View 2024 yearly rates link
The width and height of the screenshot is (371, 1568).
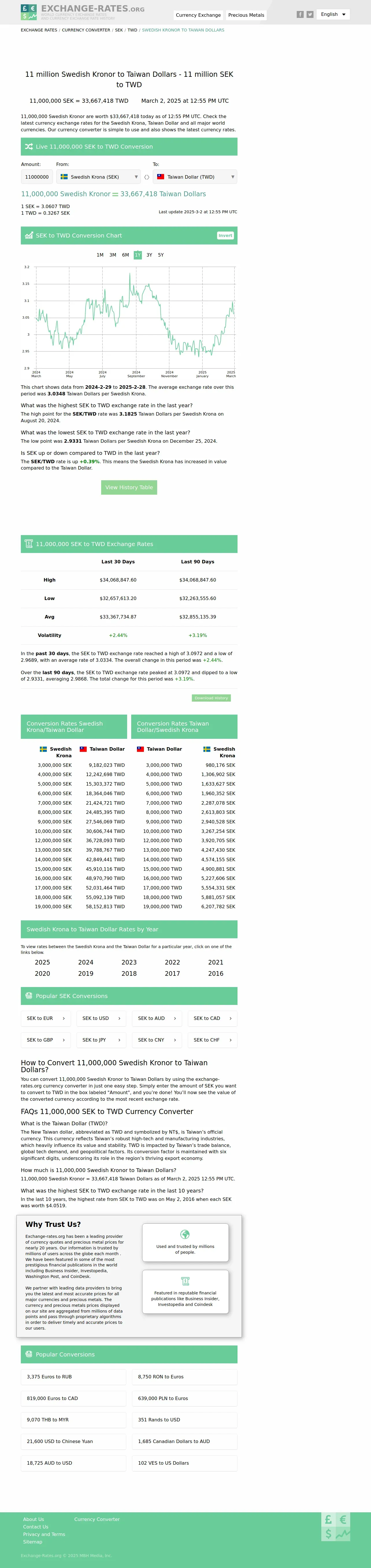pos(86,962)
